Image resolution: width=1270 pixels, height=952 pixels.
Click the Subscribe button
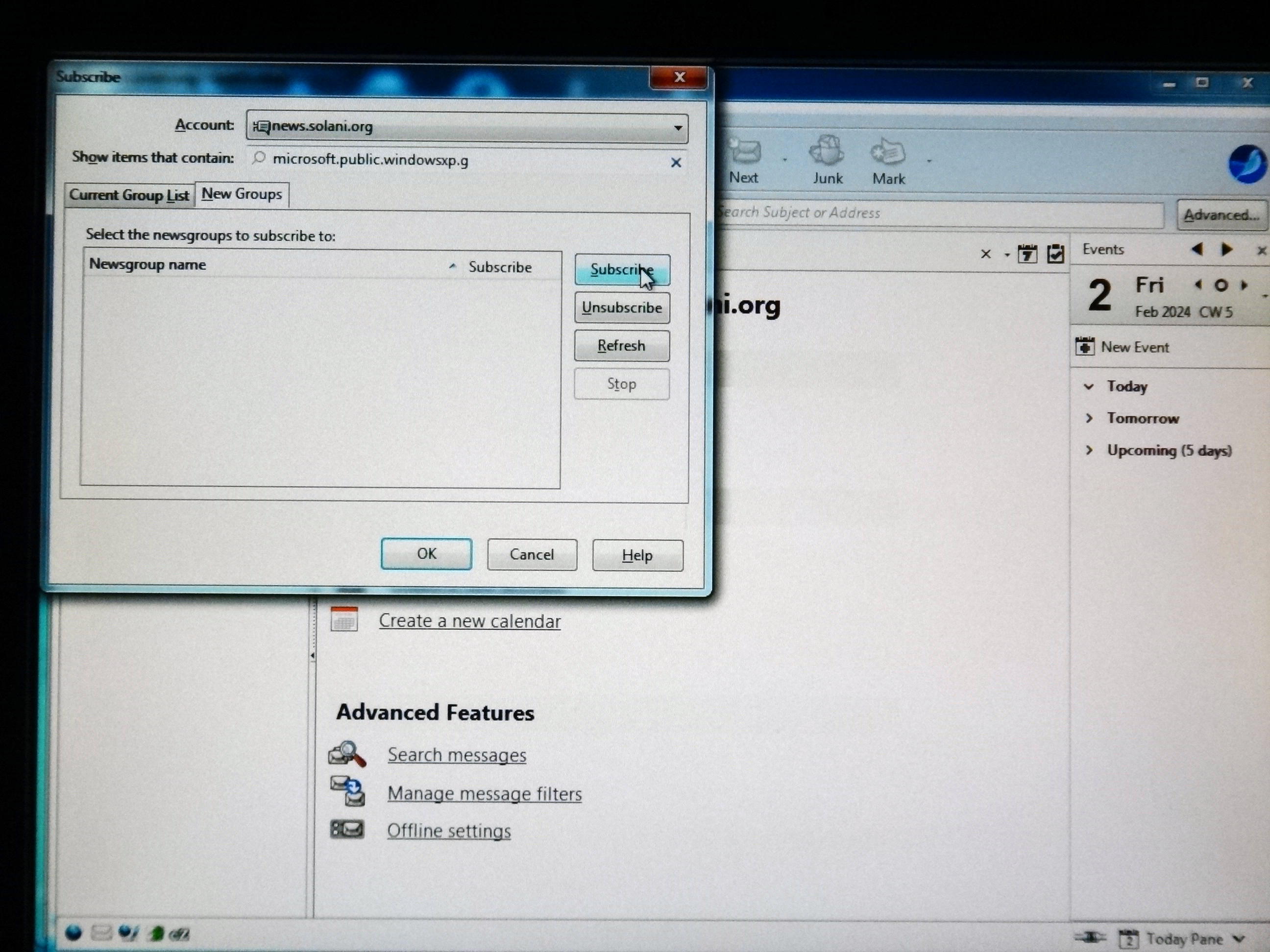pyautogui.click(x=622, y=270)
